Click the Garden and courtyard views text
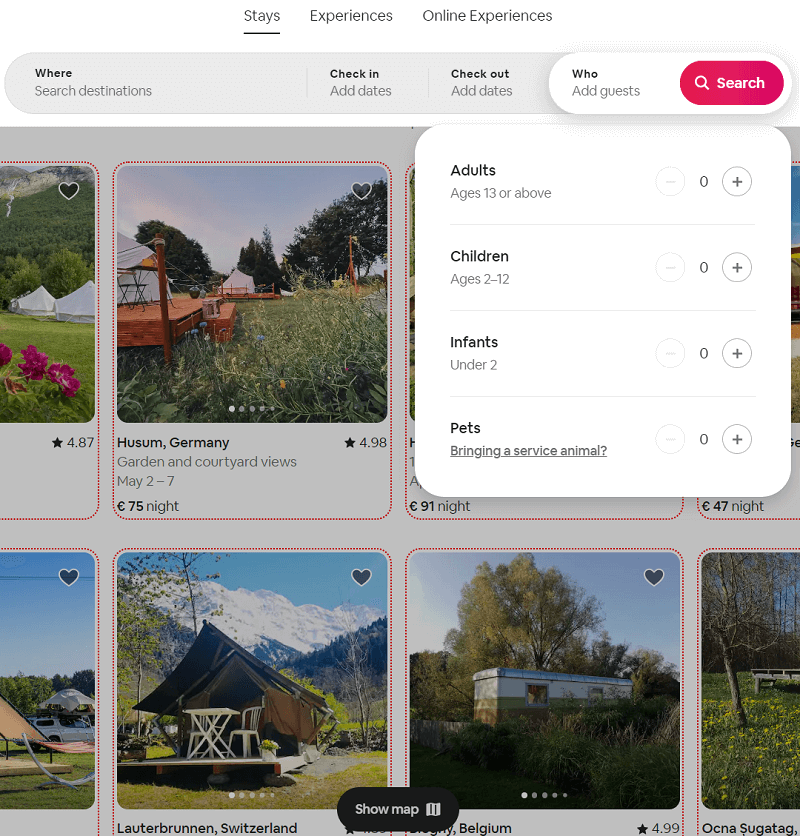 click(207, 462)
